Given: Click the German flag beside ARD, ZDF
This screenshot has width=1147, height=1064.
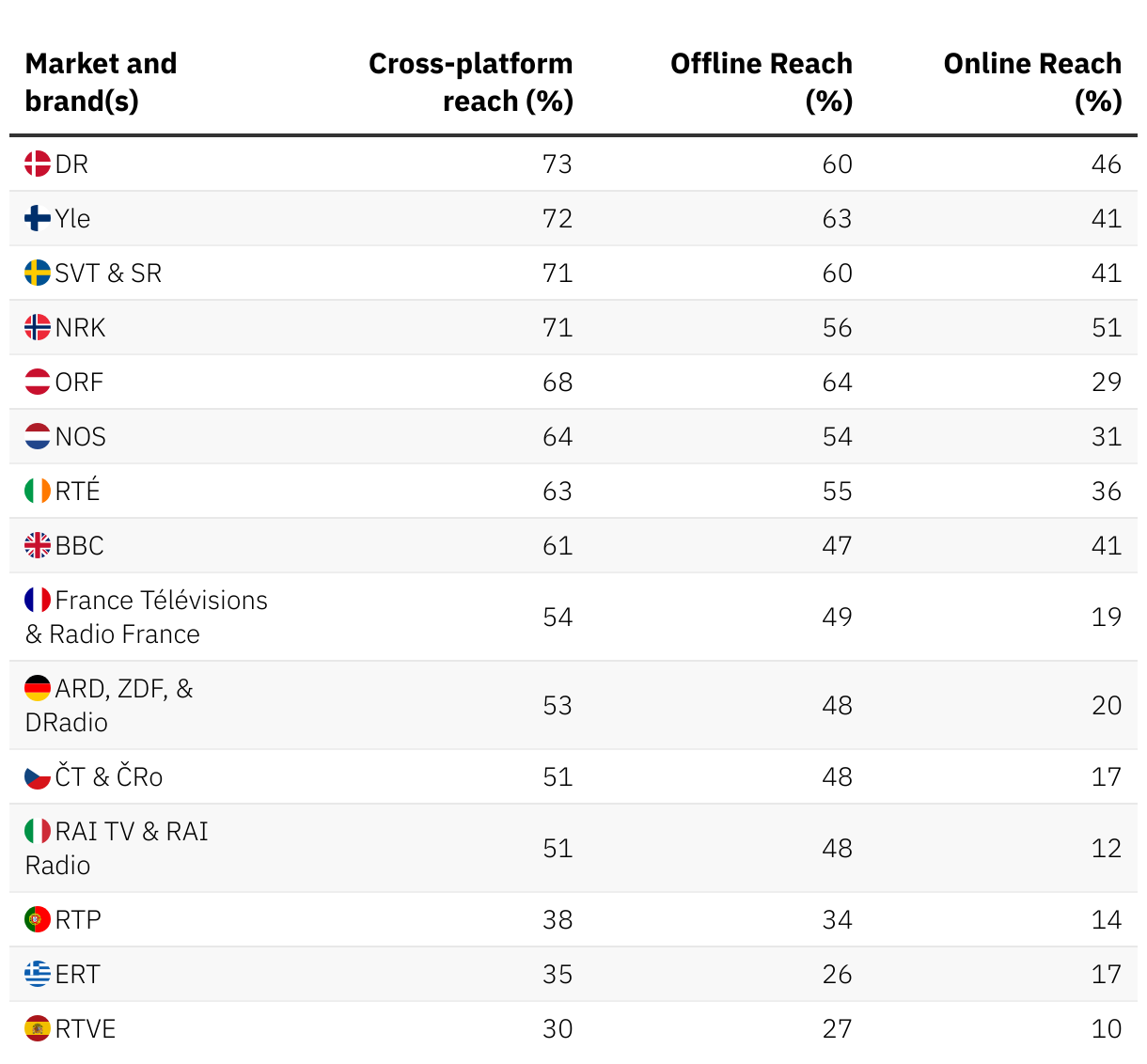Looking at the screenshot, I should point(38,689).
